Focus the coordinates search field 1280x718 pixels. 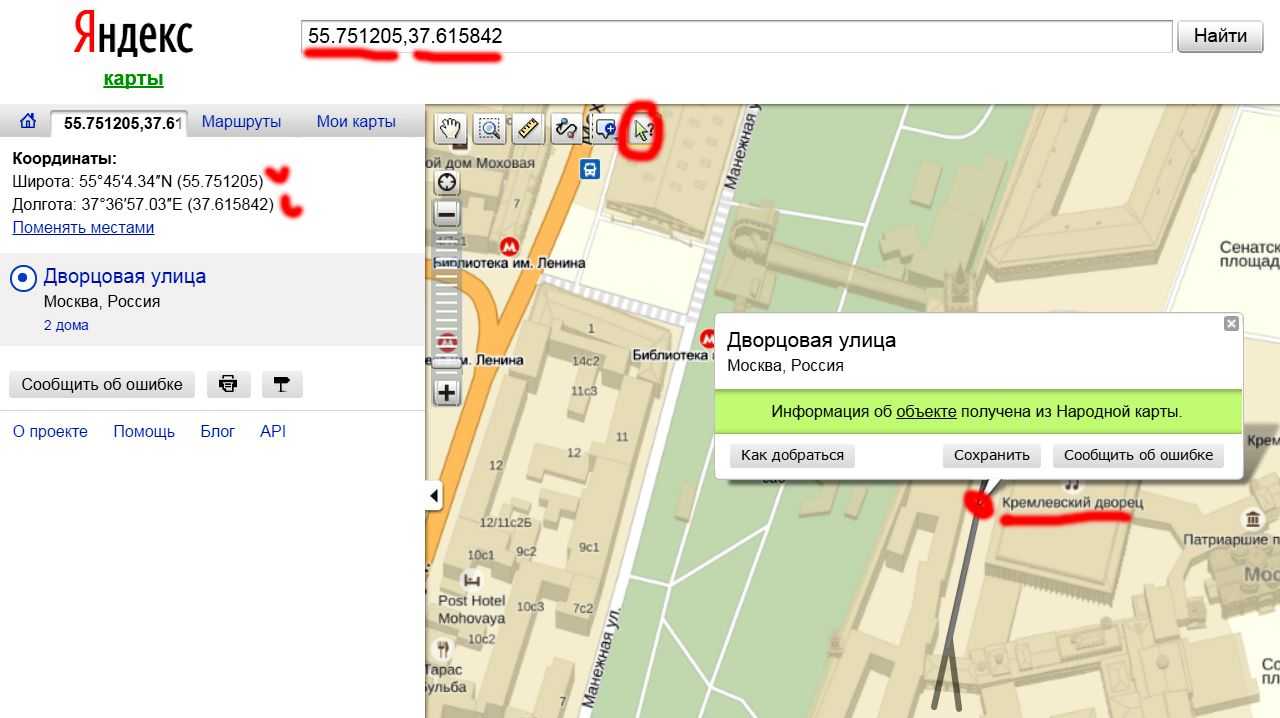click(x=736, y=36)
